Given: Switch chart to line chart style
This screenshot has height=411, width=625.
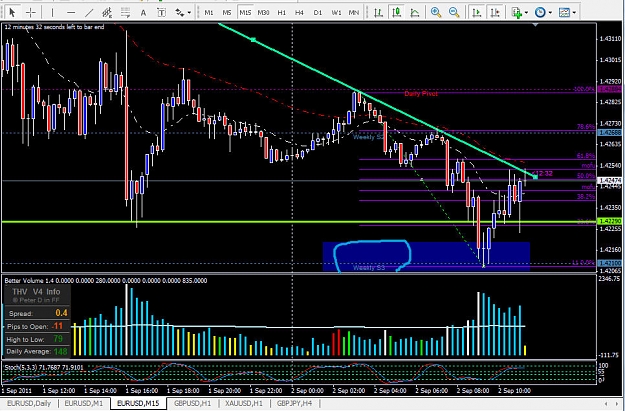Looking at the screenshot, I should (x=415, y=12).
